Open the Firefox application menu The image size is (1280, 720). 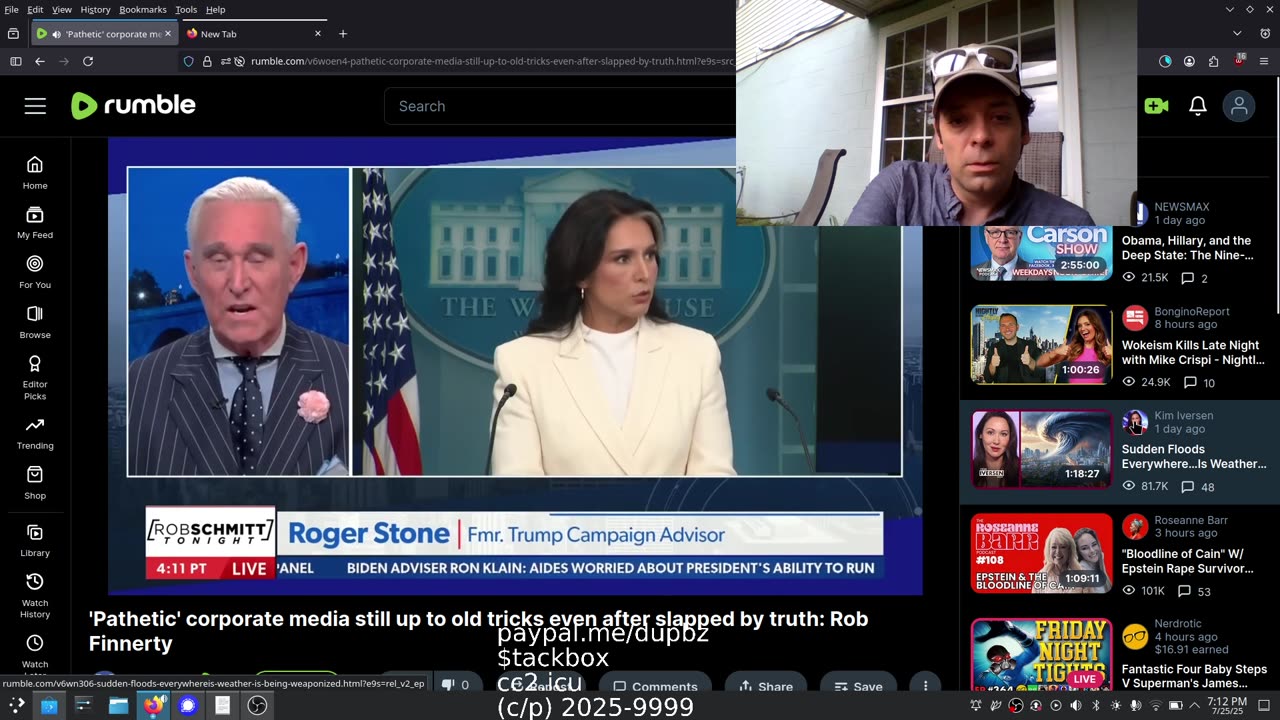pos(1264,61)
